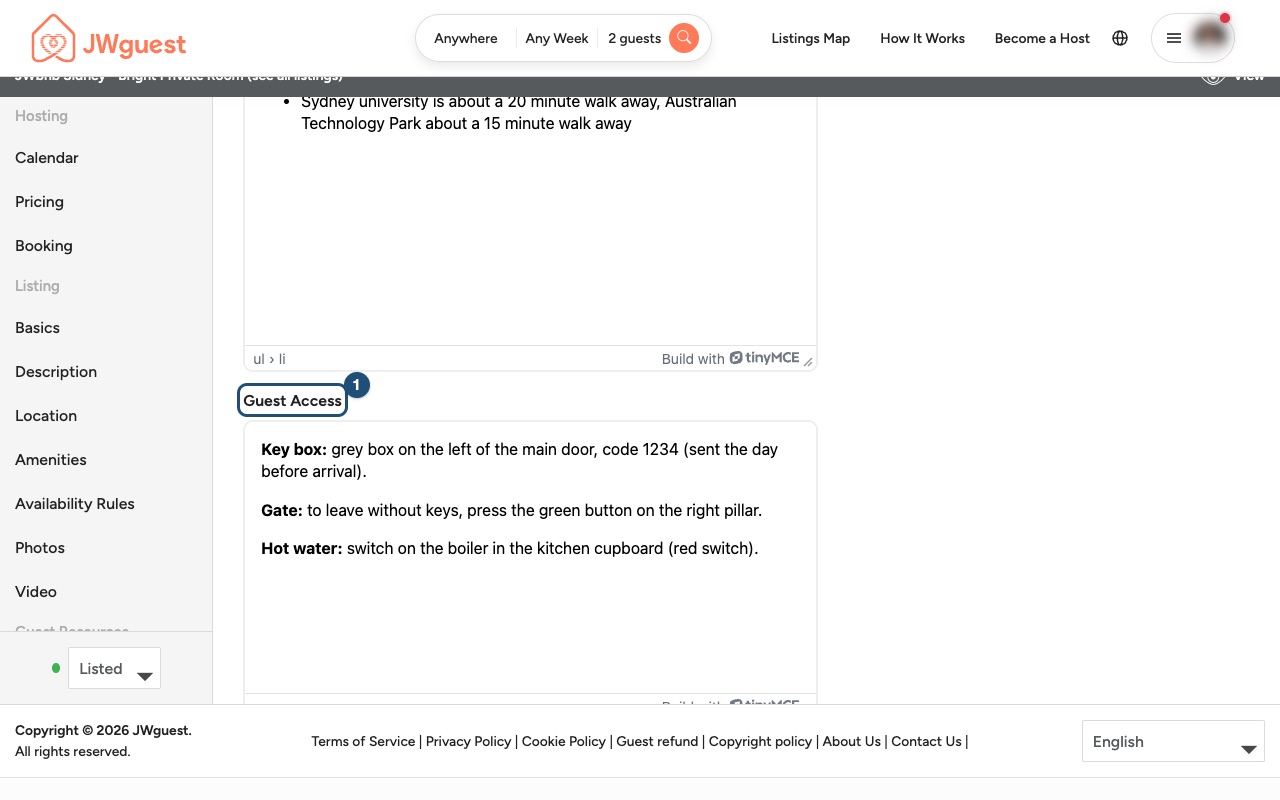Screen dimensions: 1280x800
Task: Open Cookie Policy link
Action: (564, 741)
